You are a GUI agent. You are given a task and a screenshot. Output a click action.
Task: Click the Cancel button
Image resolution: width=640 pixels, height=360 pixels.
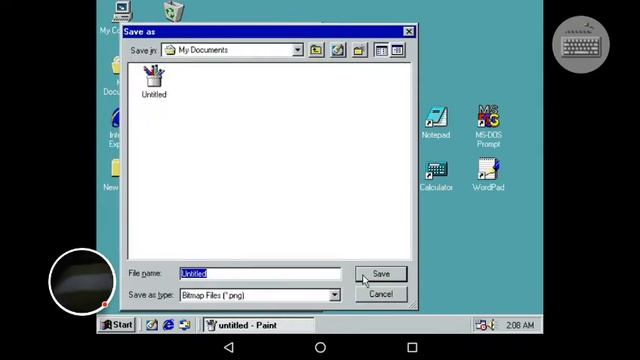click(381, 294)
